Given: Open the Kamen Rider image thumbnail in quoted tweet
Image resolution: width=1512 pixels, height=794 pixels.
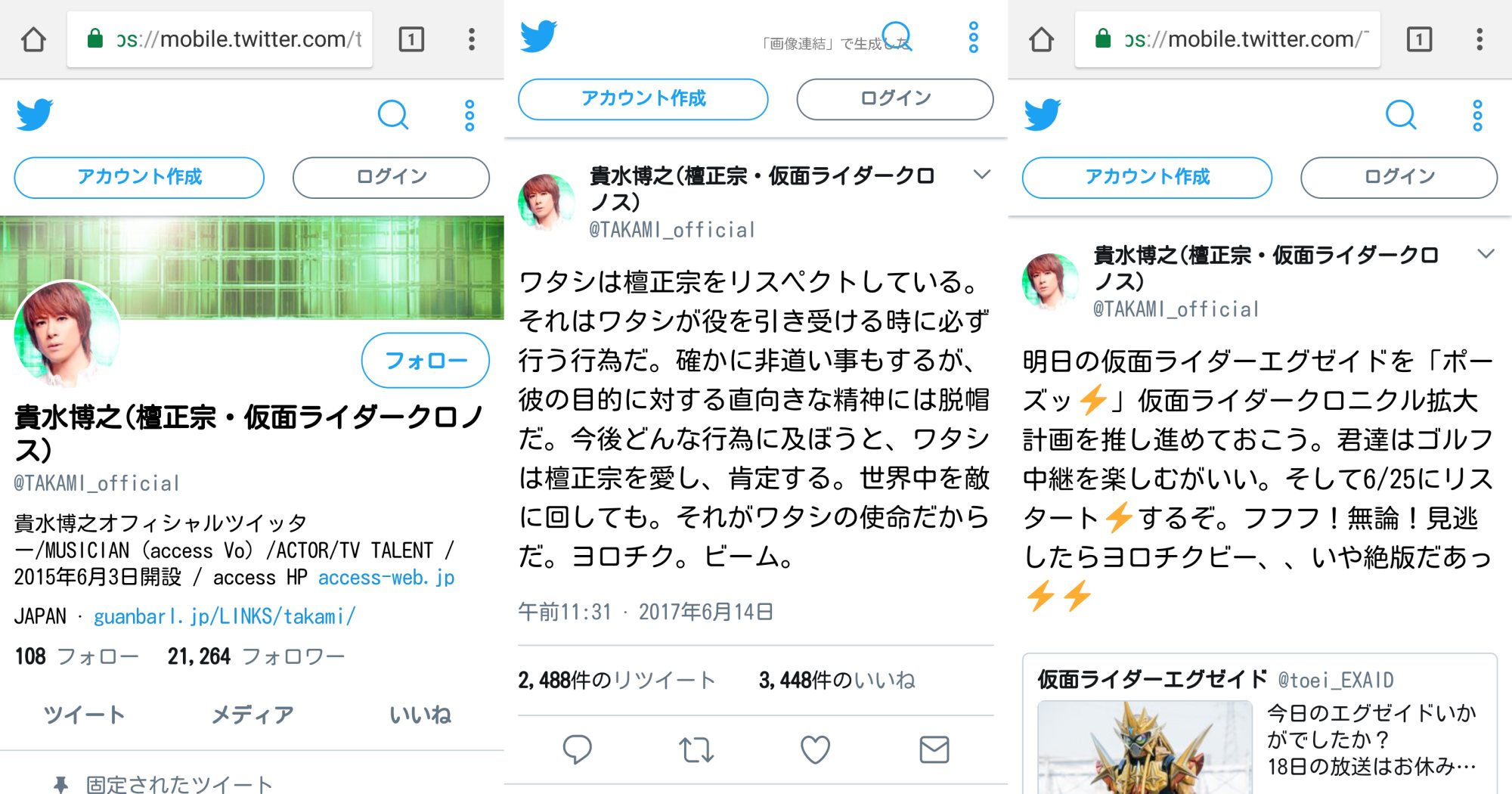Looking at the screenshot, I should point(1145,747).
